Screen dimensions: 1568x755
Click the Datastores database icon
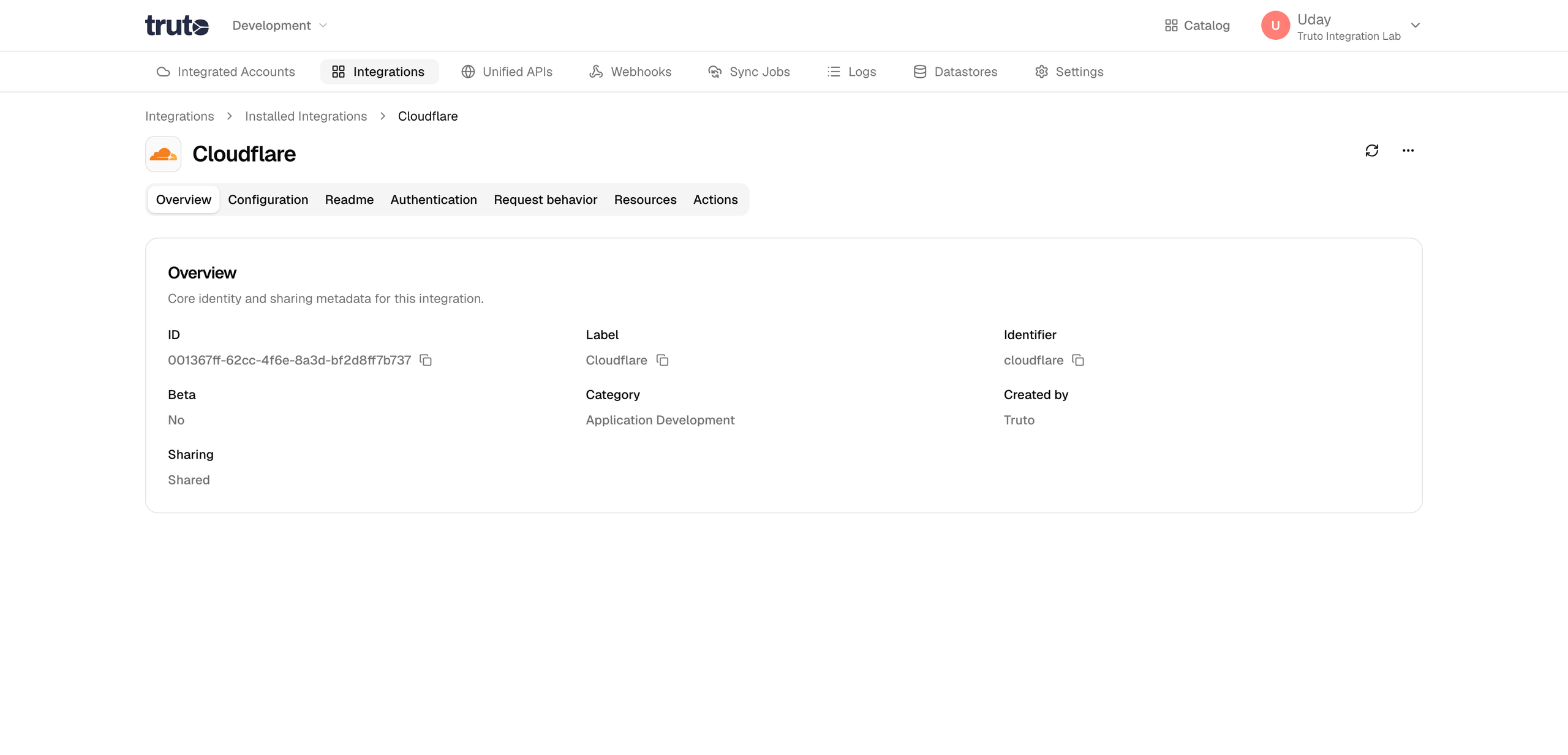click(x=919, y=72)
